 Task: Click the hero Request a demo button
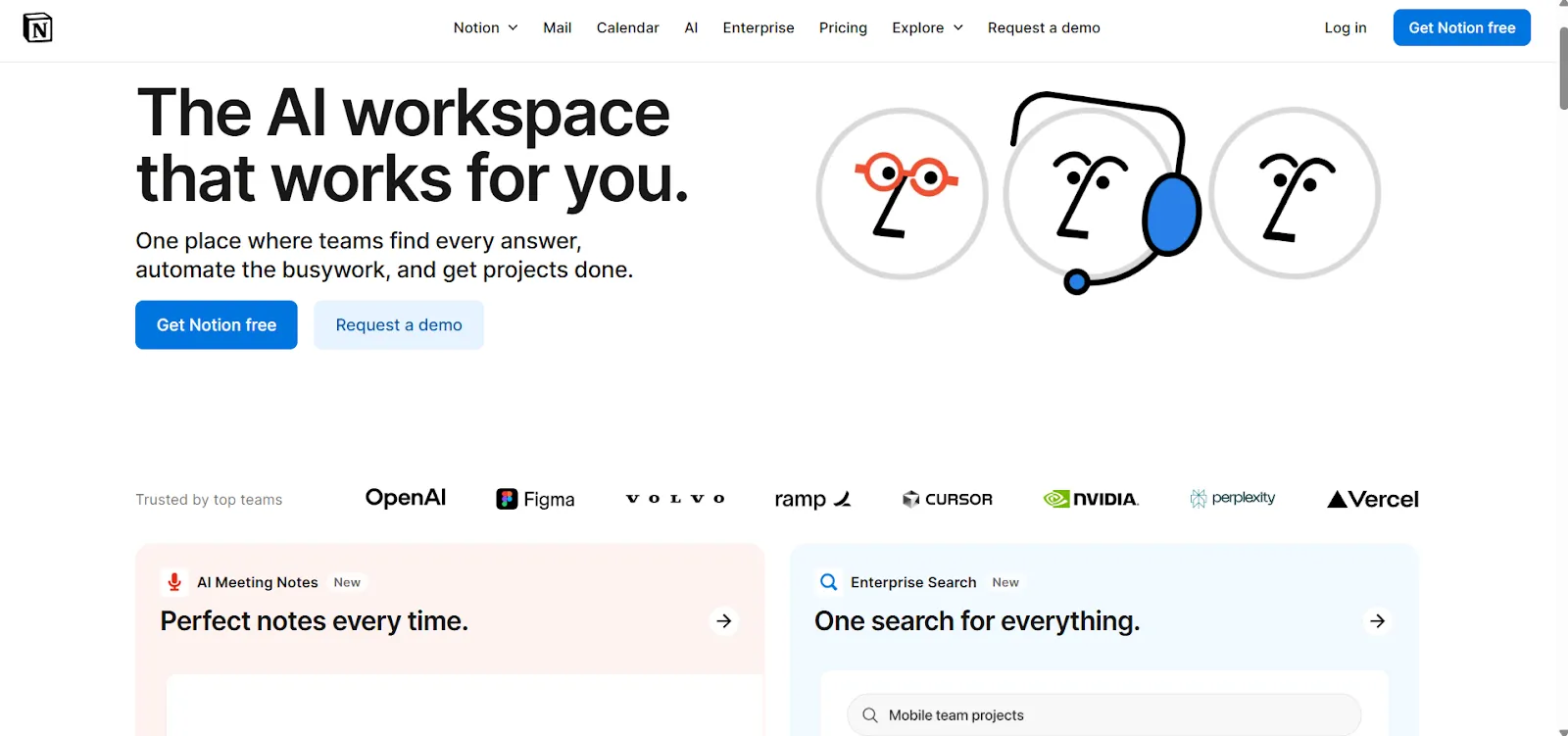point(399,324)
